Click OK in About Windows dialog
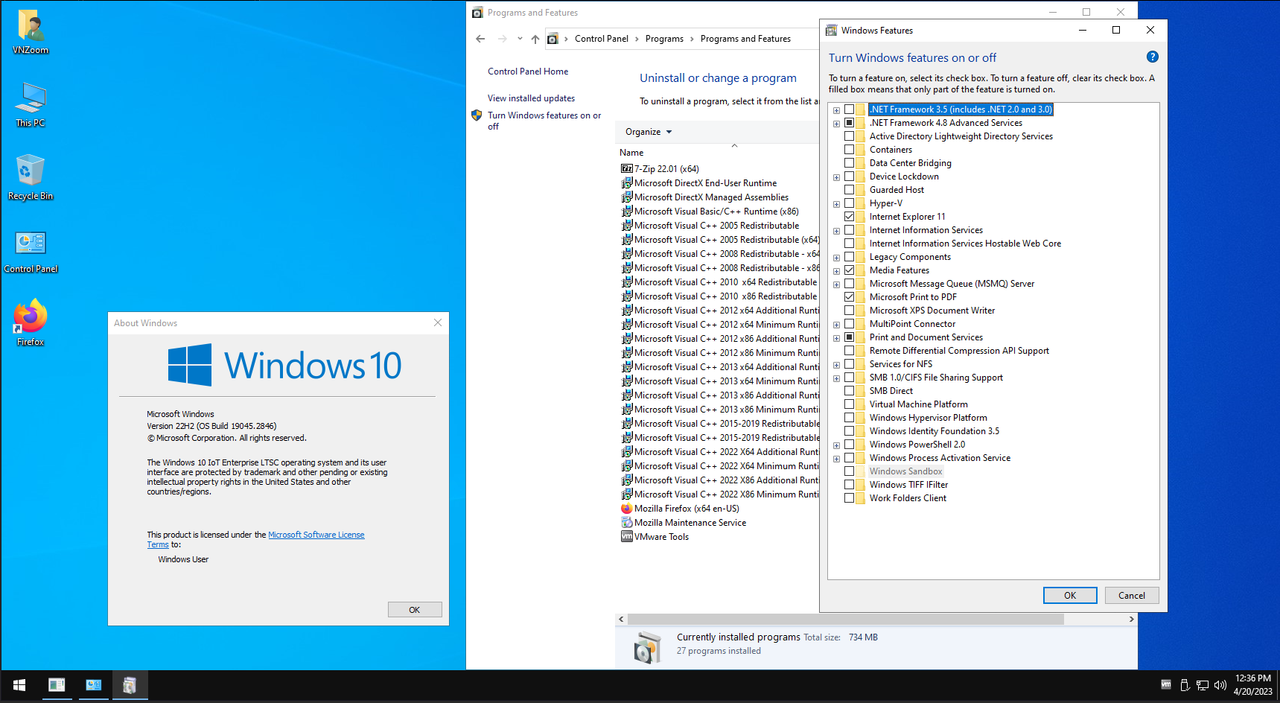This screenshot has height=703, width=1280. (414, 609)
